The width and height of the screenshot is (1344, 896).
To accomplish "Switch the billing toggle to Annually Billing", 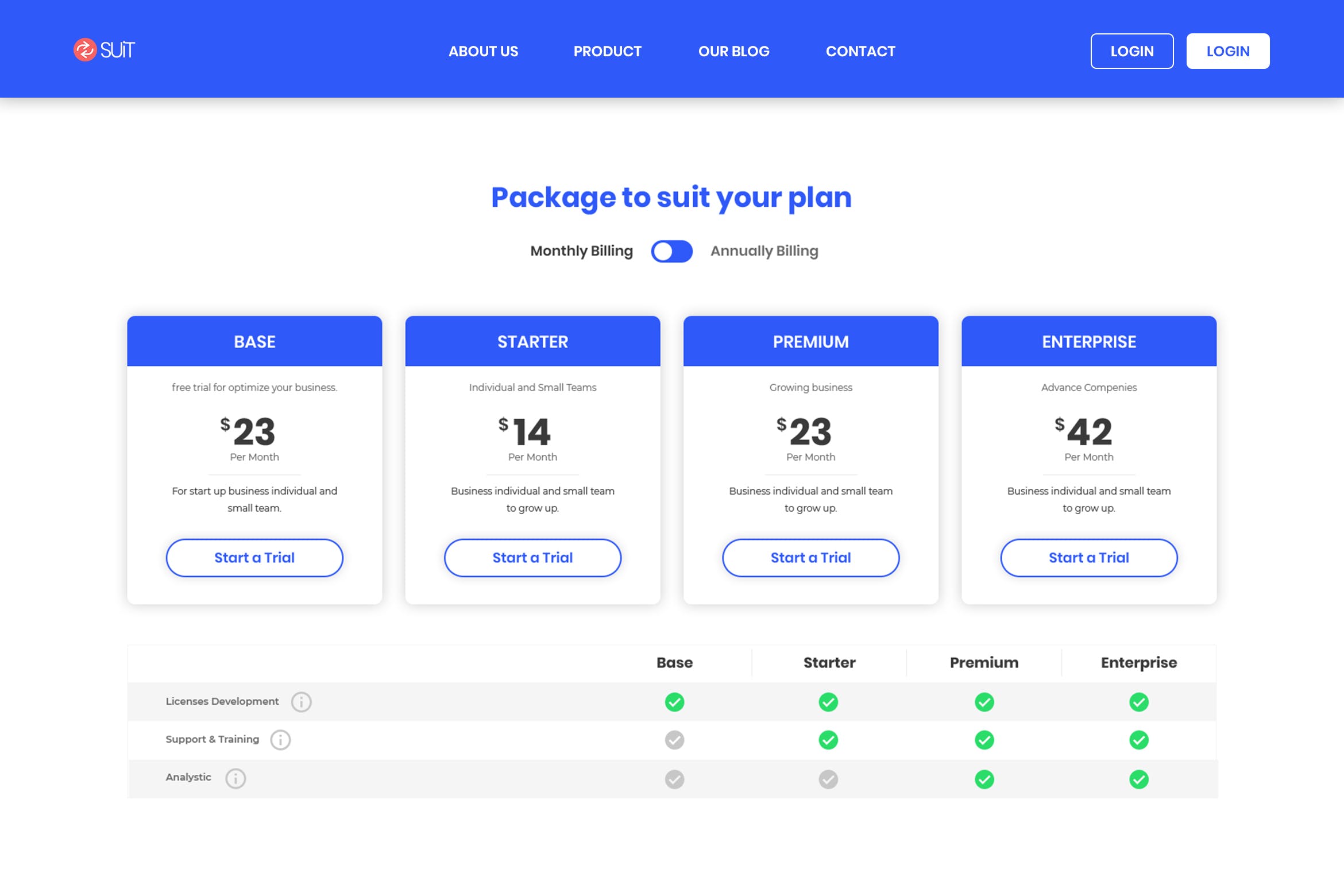I will point(672,251).
